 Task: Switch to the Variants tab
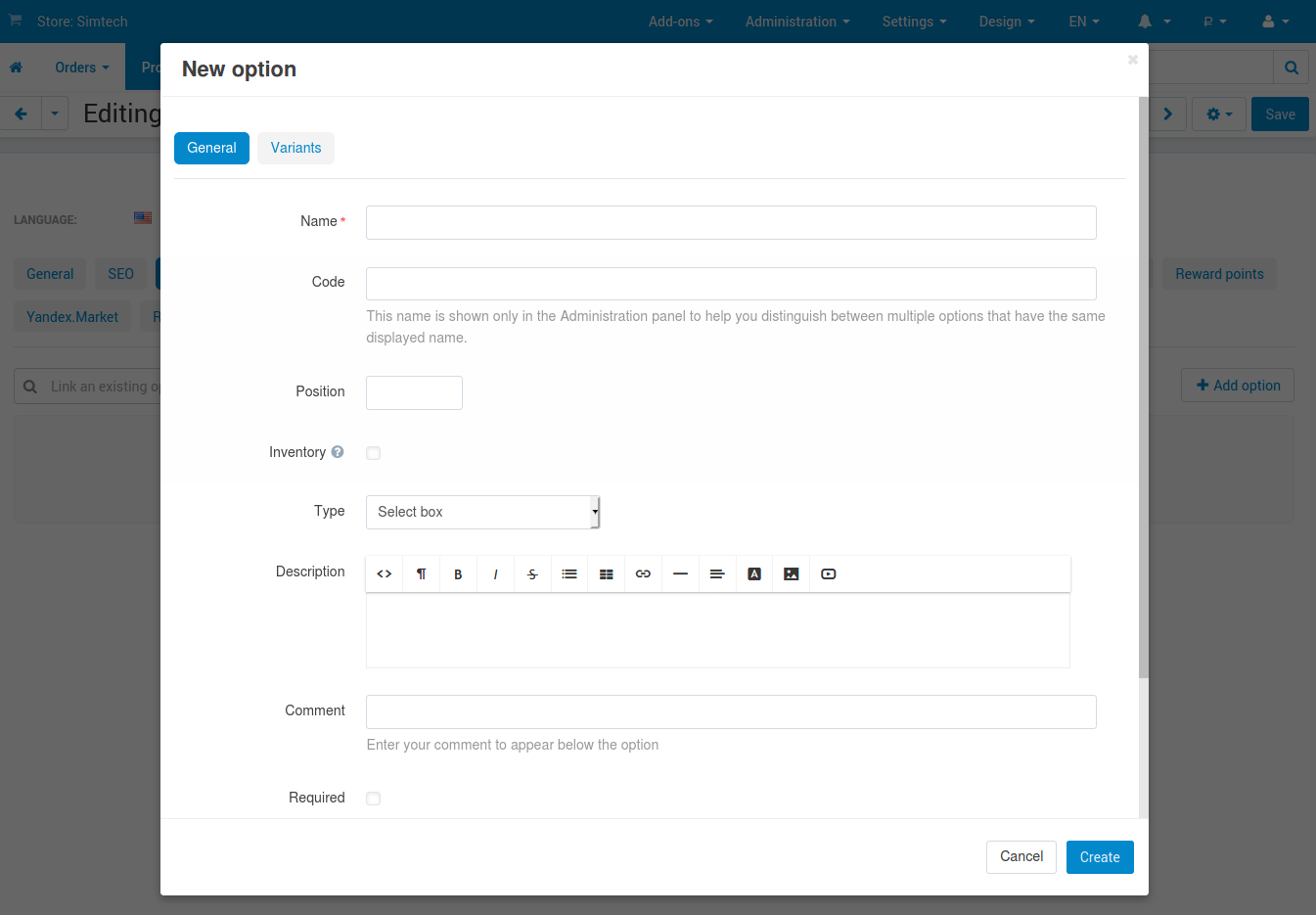295,148
